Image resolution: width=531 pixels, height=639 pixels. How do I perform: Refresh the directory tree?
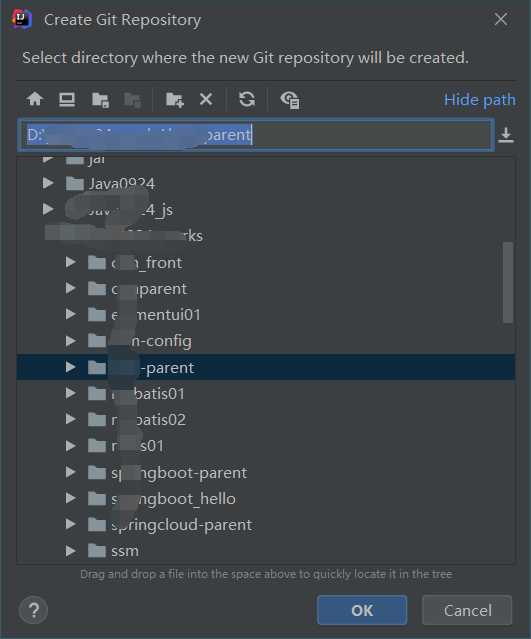click(x=247, y=99)
